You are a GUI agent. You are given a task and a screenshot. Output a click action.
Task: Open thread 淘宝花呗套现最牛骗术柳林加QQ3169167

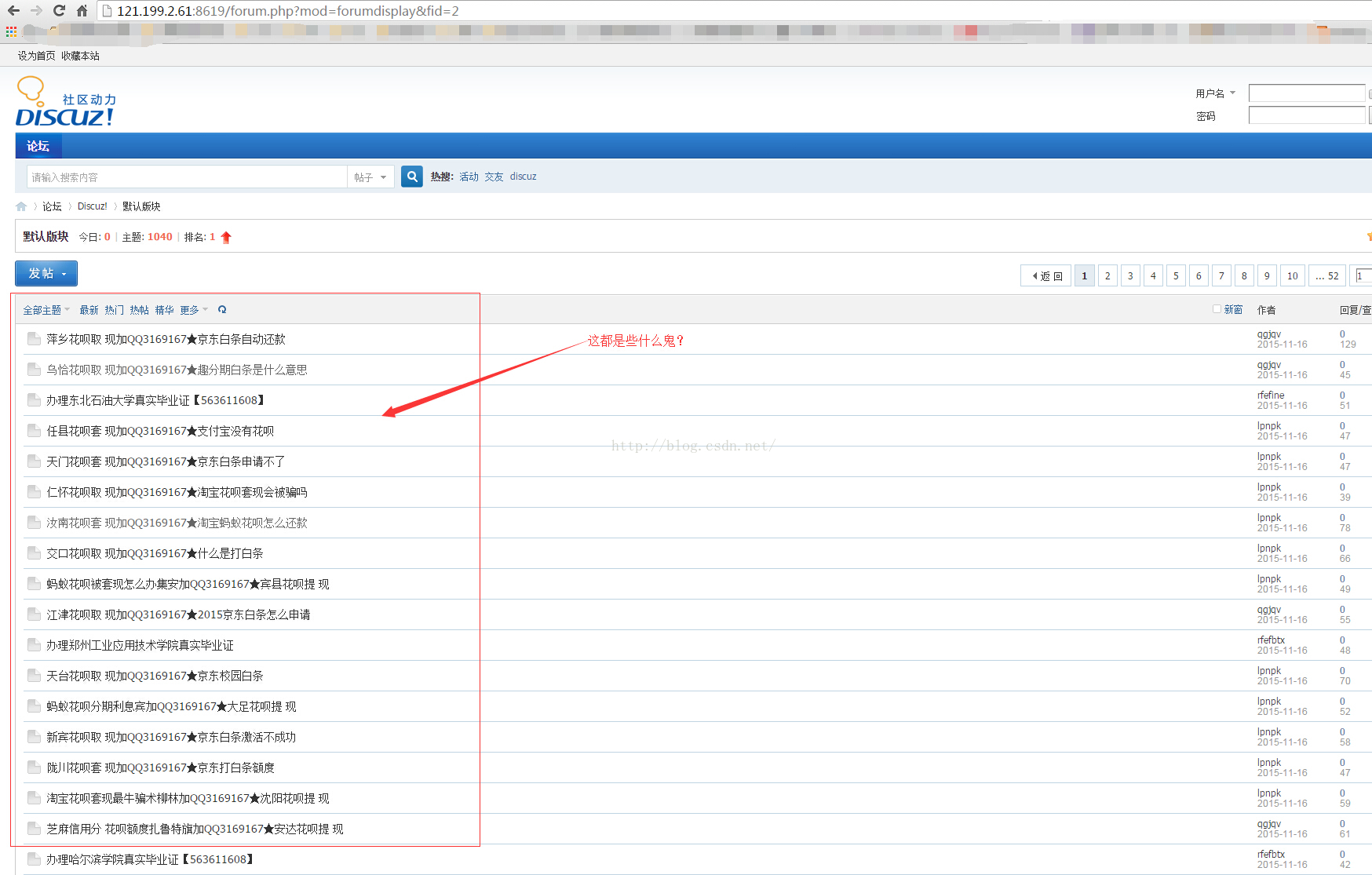point(188,798)
